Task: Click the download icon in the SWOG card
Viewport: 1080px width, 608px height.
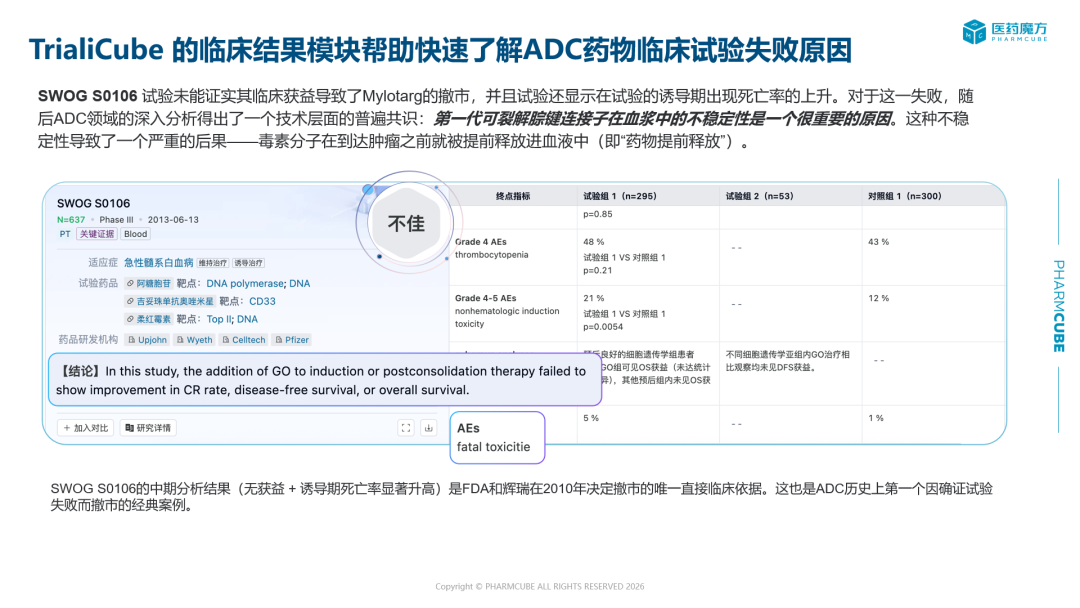Action: click(x=428, y=428)
